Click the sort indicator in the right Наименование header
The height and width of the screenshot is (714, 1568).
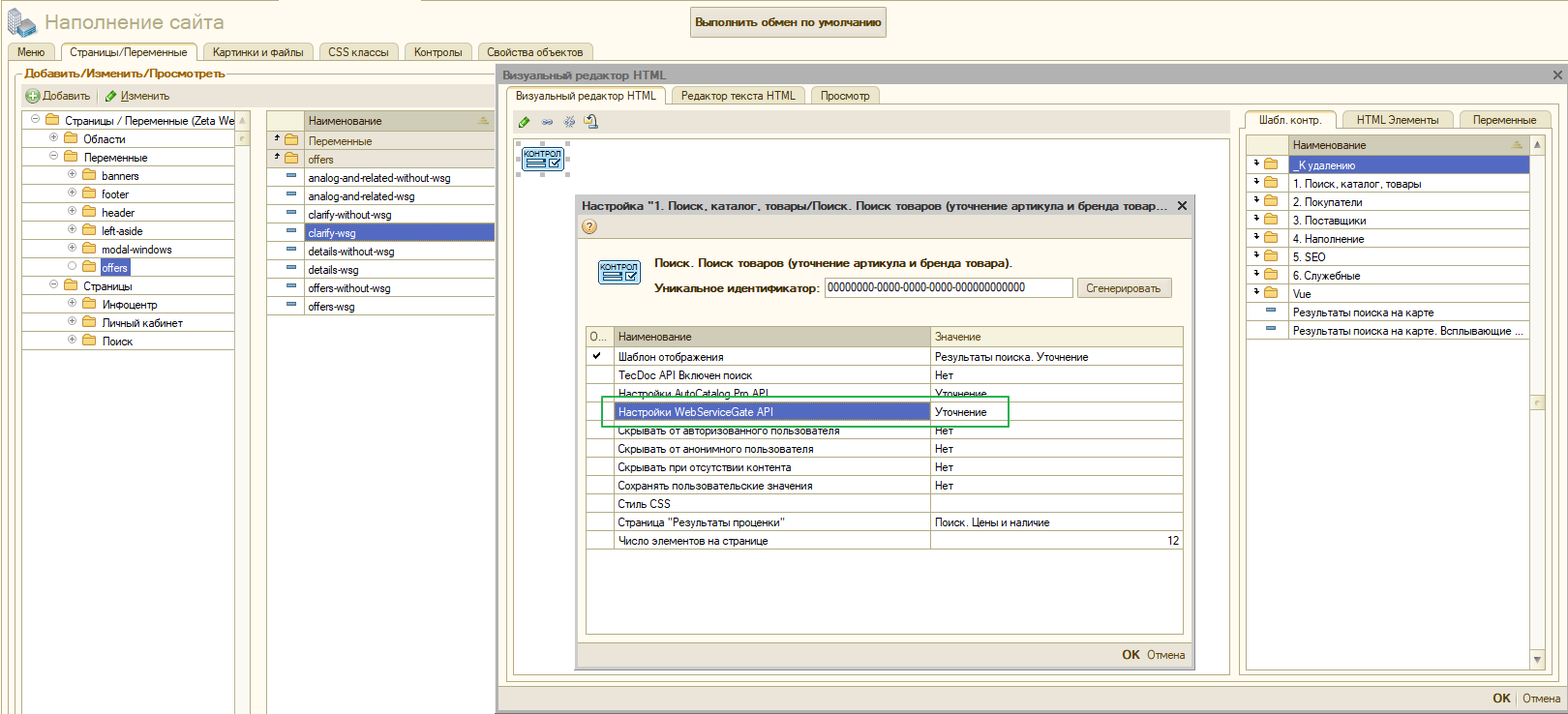1517,145
